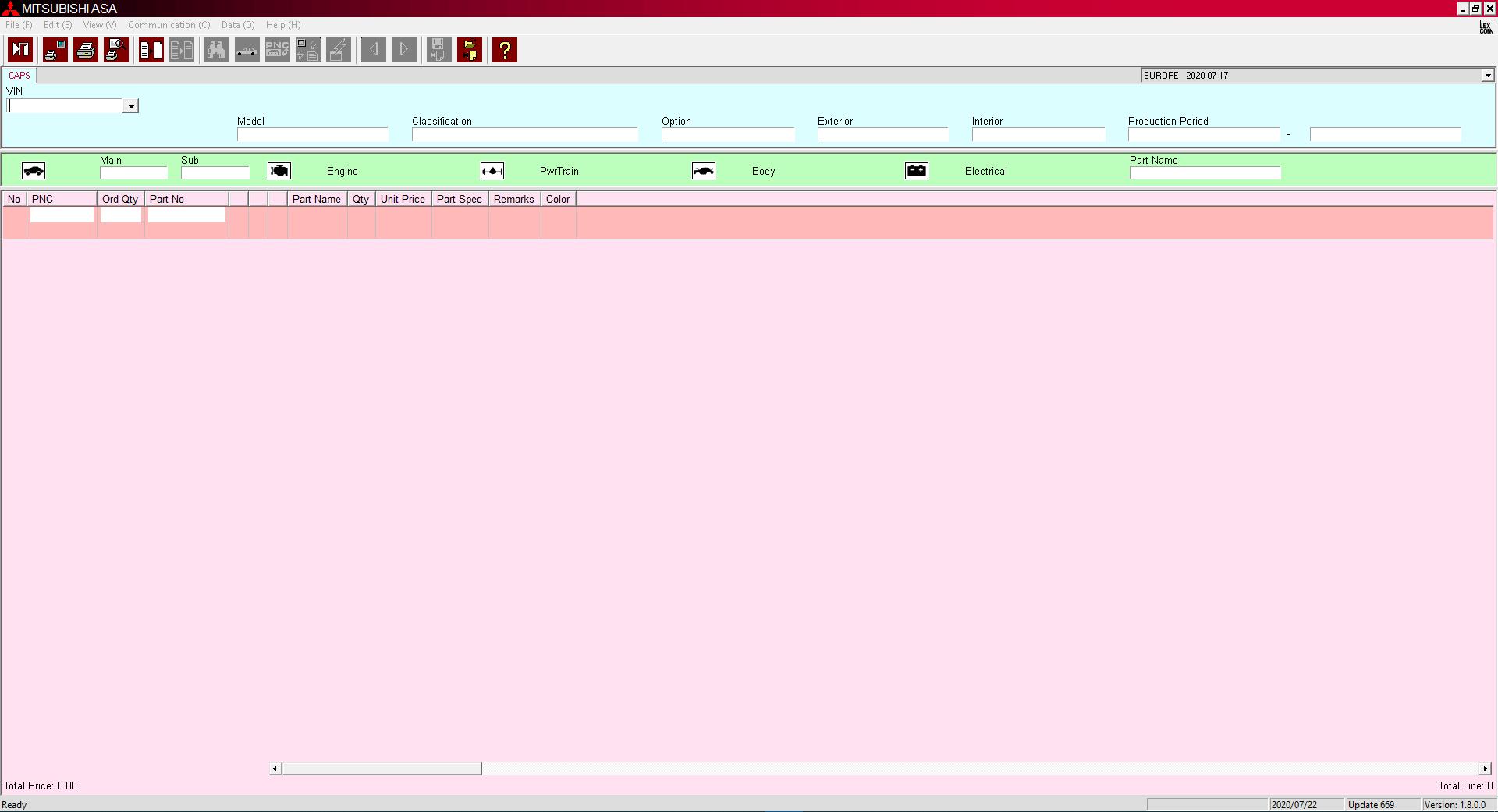The height and width of the screenshot is (812, 1498).
Task: Click the illustration-list switch toolbar icon
Action: tap(308, 51)
